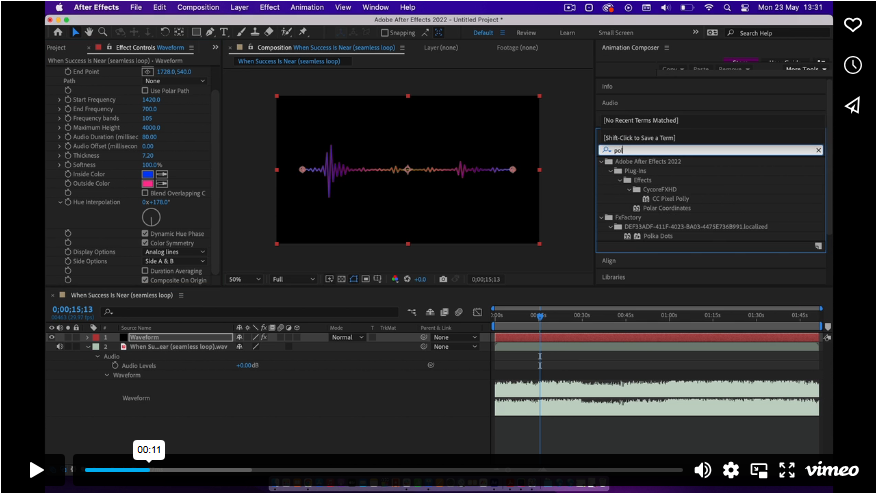877x494 pixels.
Task: Click the reset exposure icon in viewer
Action: [x=407, y=279]
